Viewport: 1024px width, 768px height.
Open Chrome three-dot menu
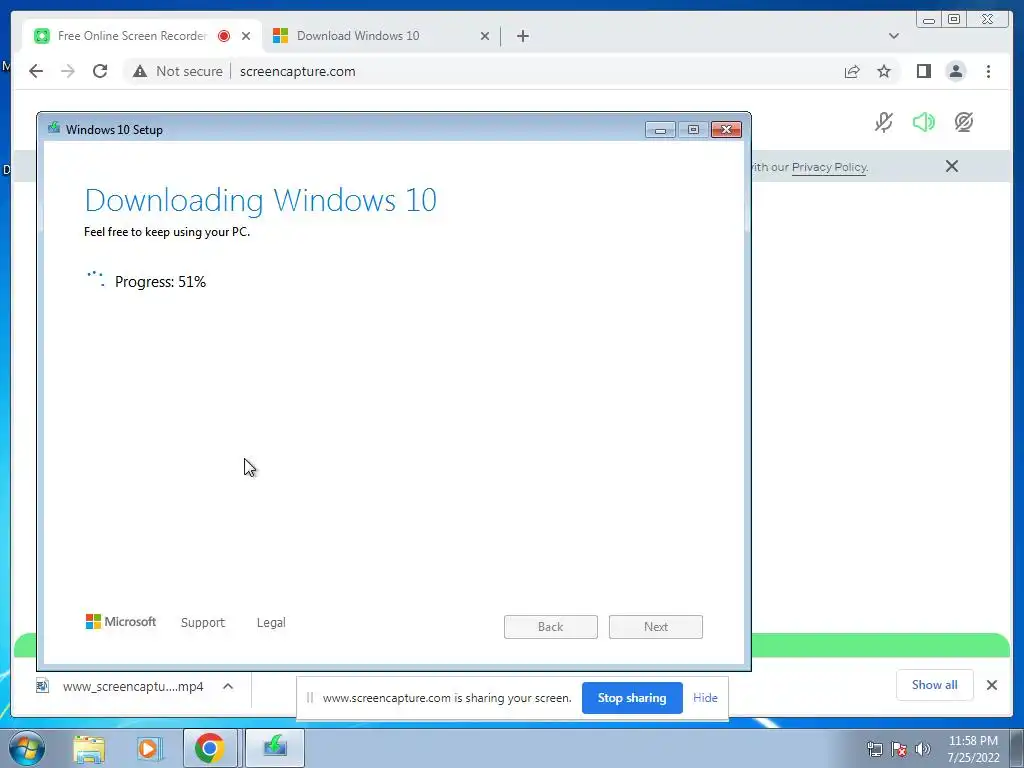pyautogui.click(x=989, y=71)
